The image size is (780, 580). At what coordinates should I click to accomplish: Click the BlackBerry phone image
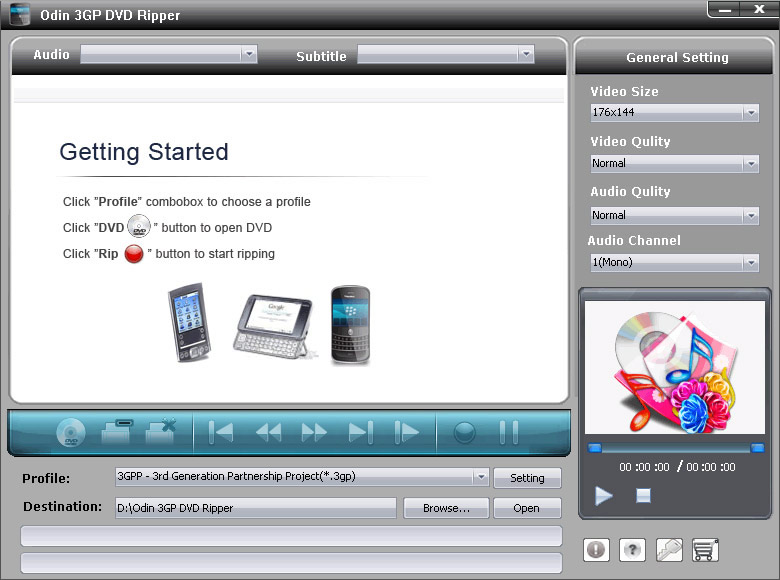pos(351,325)
